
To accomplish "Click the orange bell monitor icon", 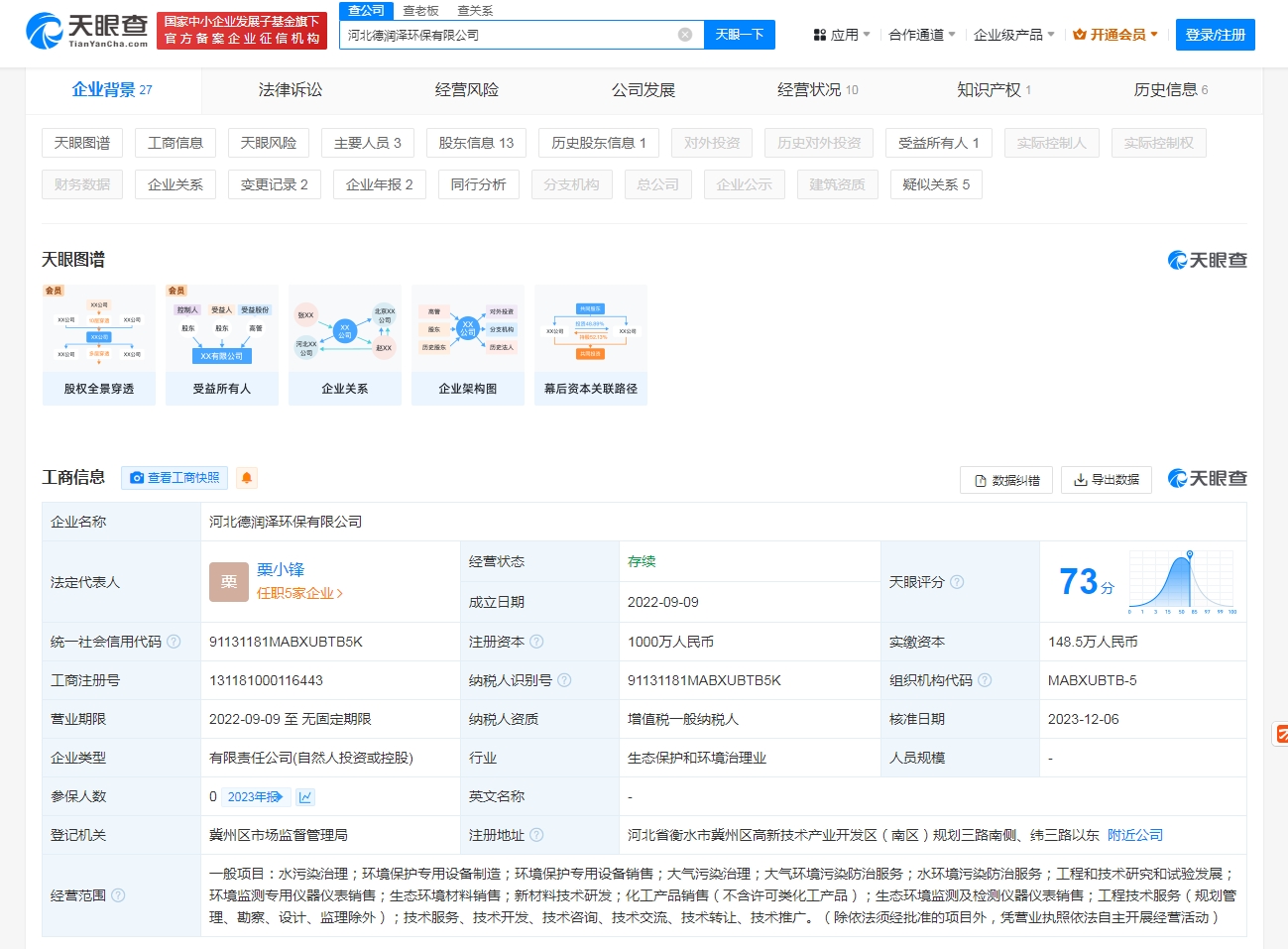I will pyautogui.click(x=247, y=478).
